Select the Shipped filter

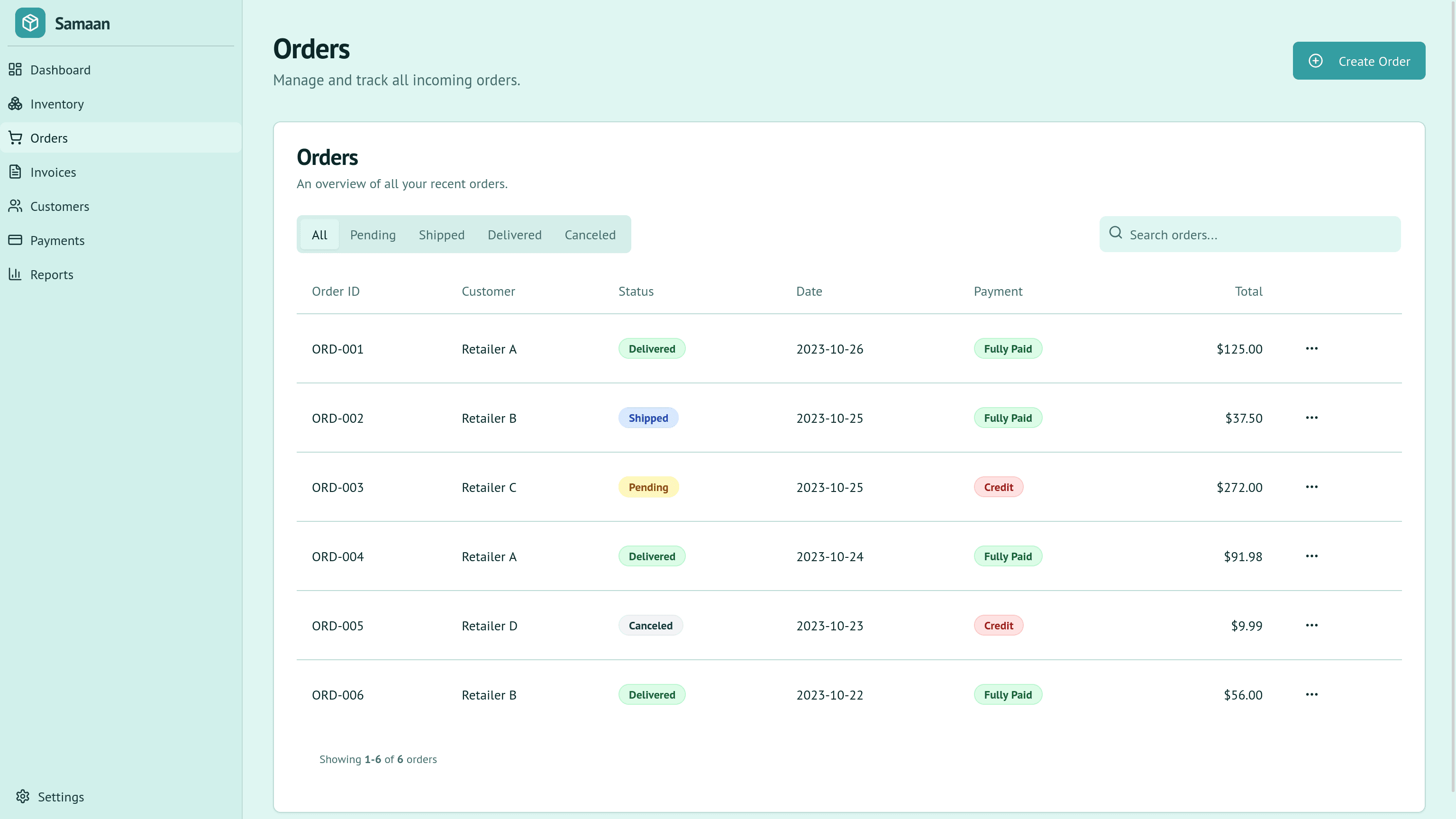tap(441, 234)
